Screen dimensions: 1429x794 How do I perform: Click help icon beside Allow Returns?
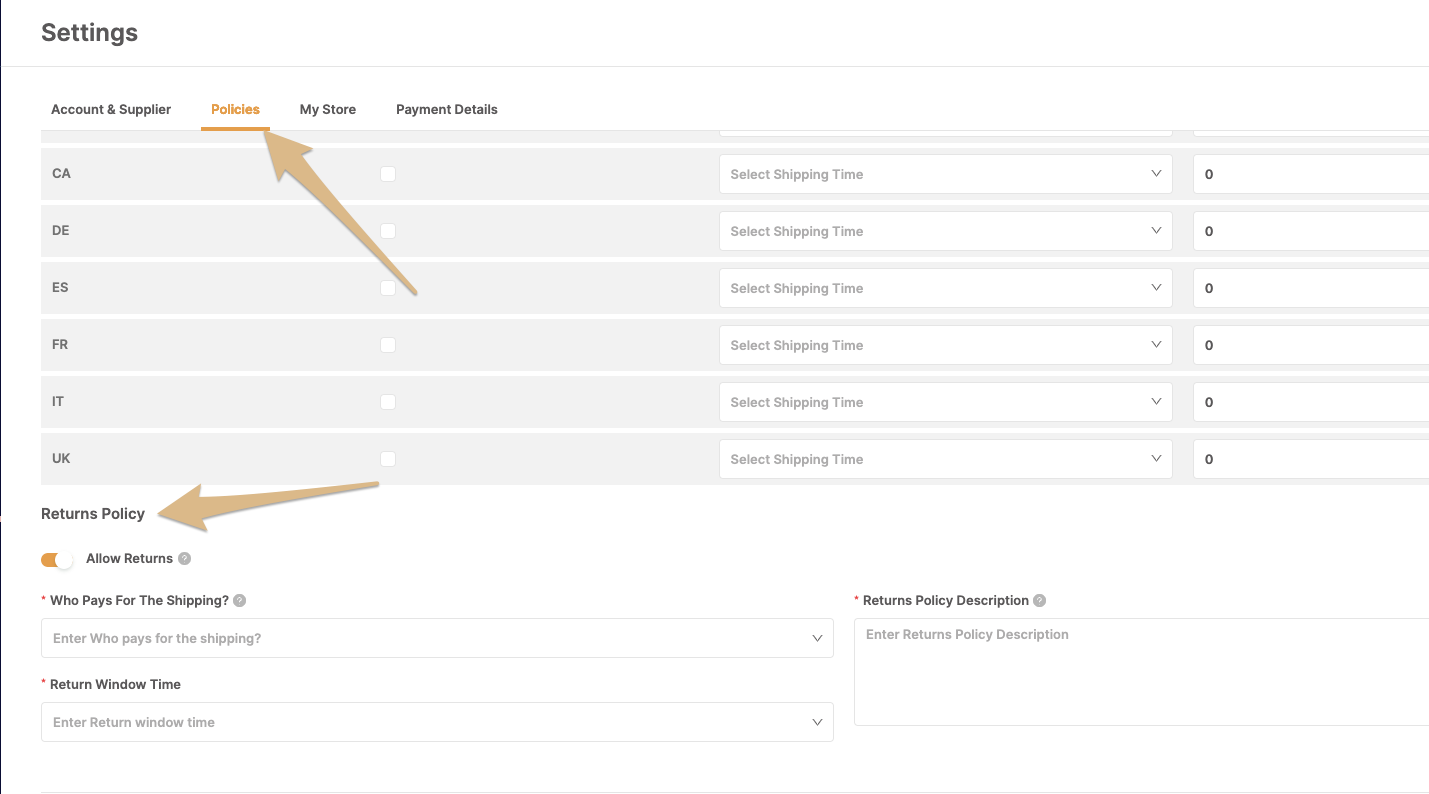pyautogui.click(x=184, y=559)
